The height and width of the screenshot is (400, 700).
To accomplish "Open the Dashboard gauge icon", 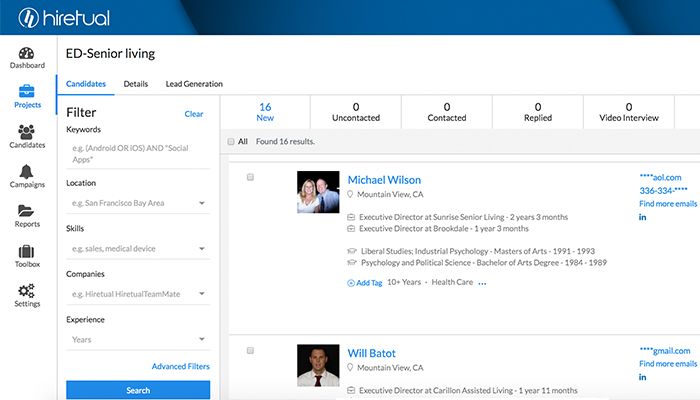I will 27,53.
